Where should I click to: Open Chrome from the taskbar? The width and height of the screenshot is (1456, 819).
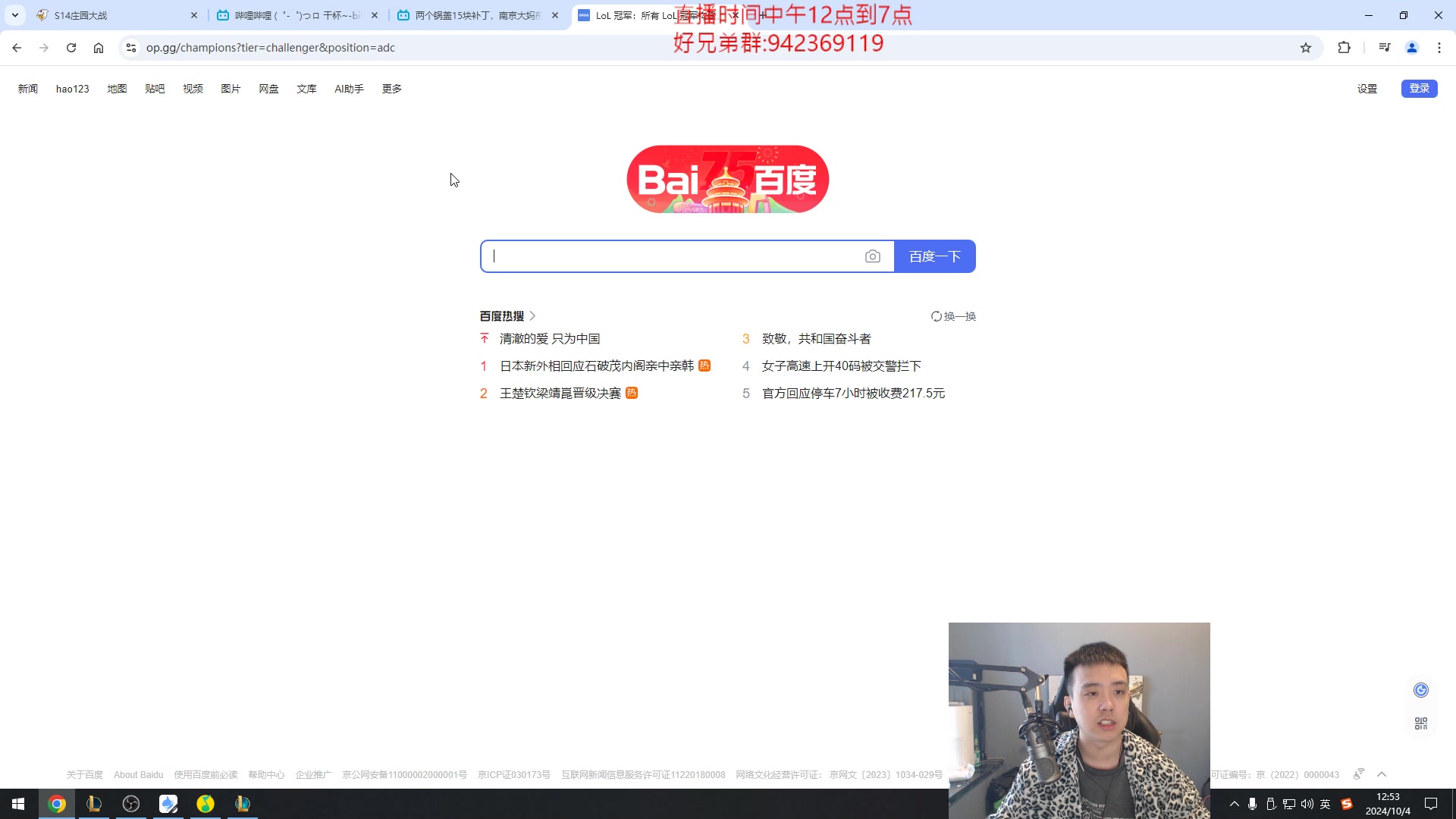[57, 804]
